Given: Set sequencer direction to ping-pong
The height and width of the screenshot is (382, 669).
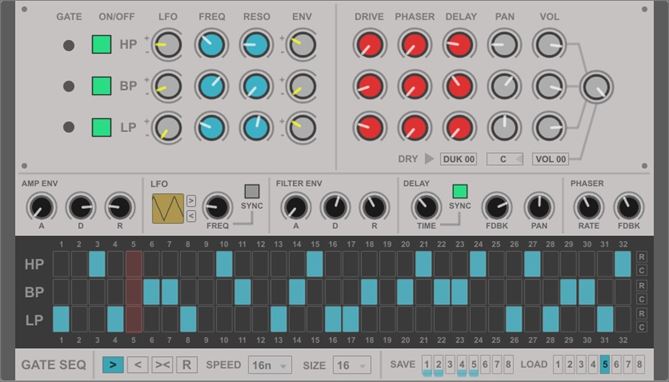Looking at the screenshot, I should 162,365.
